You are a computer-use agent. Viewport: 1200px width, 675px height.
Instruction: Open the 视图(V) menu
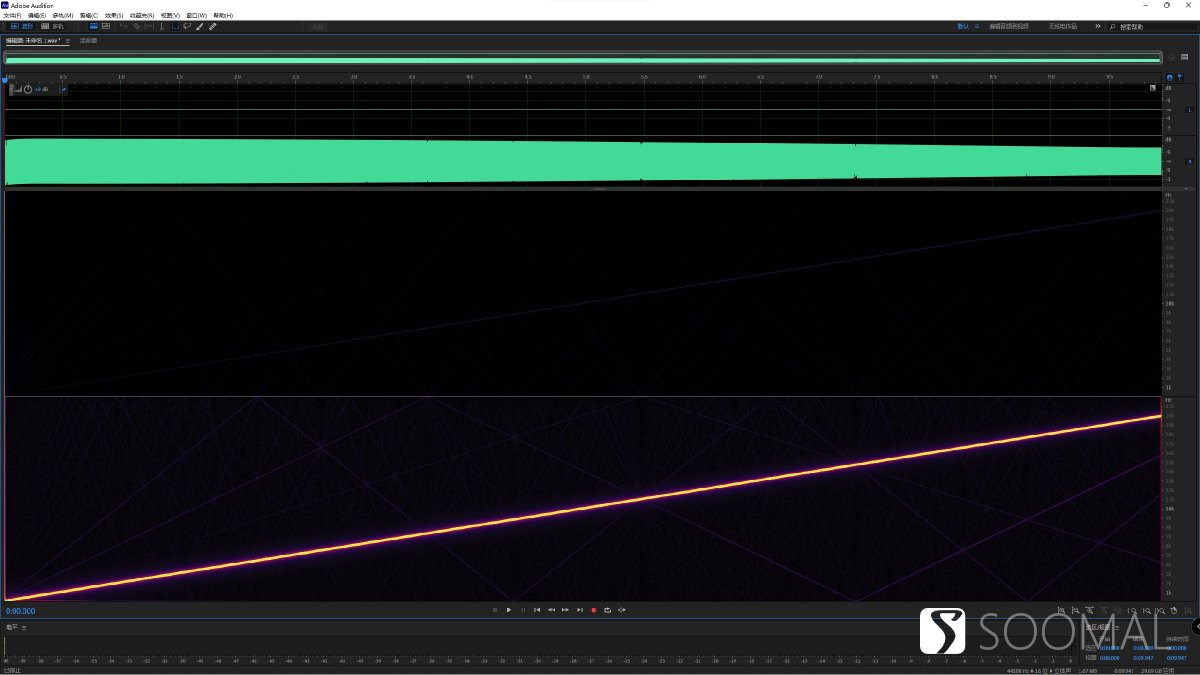[x=170, y=15]
